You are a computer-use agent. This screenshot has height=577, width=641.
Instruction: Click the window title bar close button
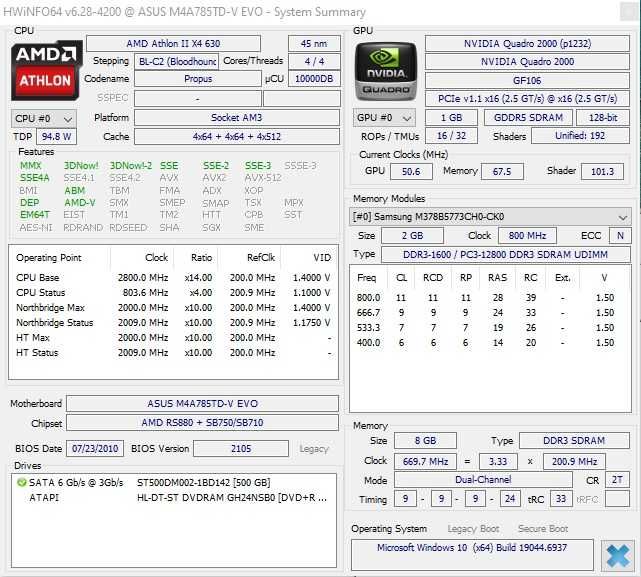(x=630, y=12)
